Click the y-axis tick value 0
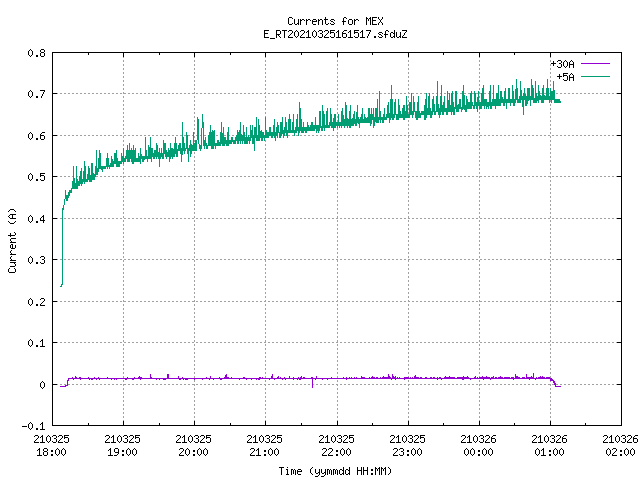640x480 pixels. 42,384
